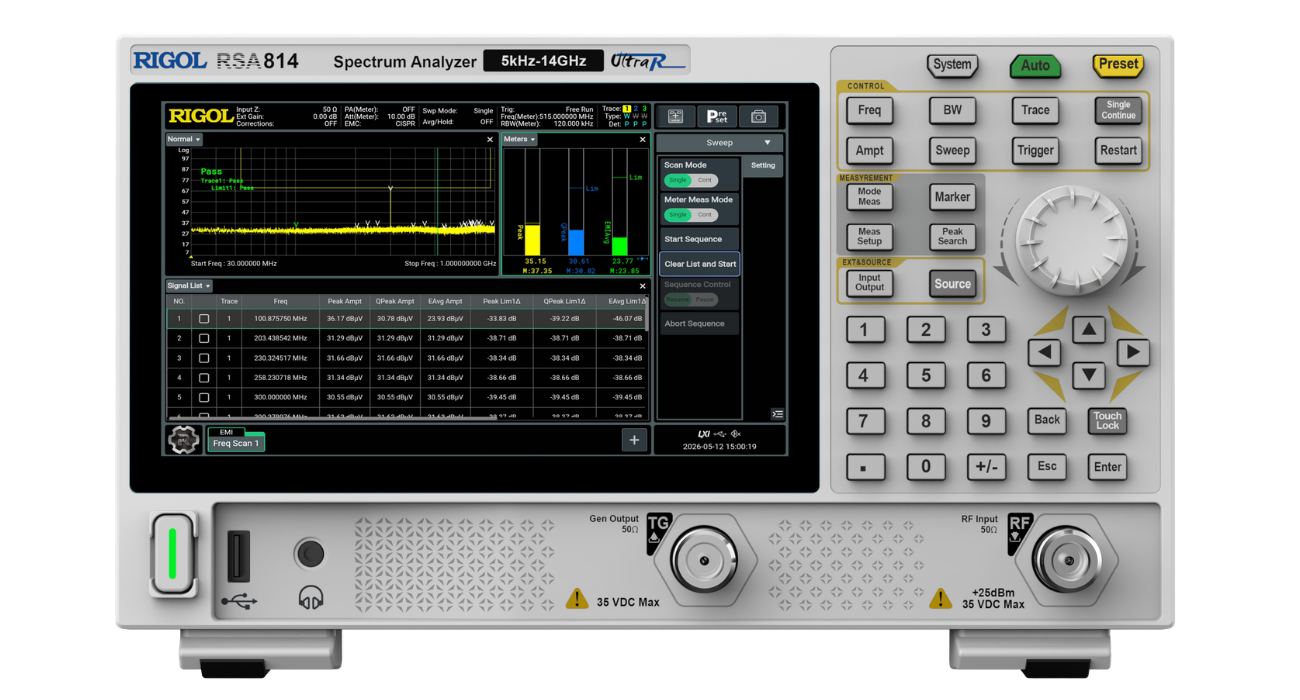The image size is (1300, 700).
Task: Hit the +/- sign key
Action: (986, 466)
